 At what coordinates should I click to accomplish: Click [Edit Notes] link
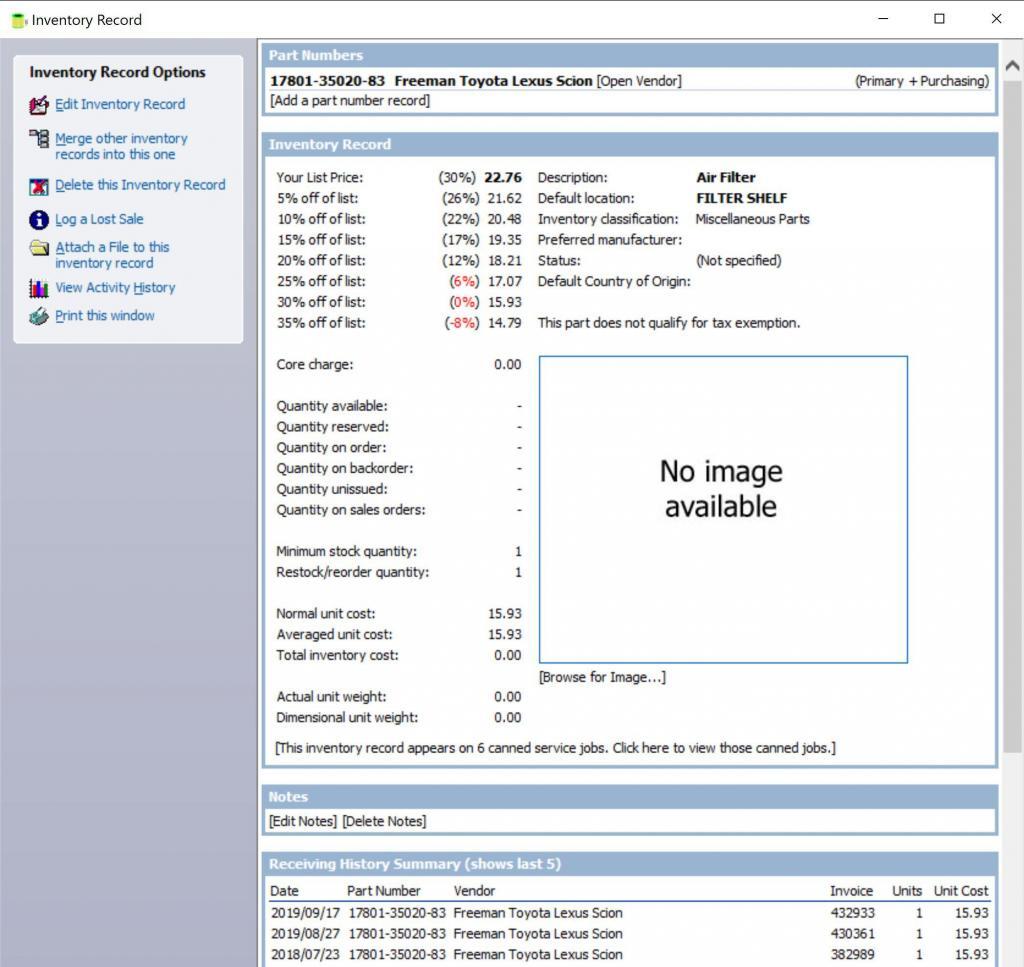point(303,821)
